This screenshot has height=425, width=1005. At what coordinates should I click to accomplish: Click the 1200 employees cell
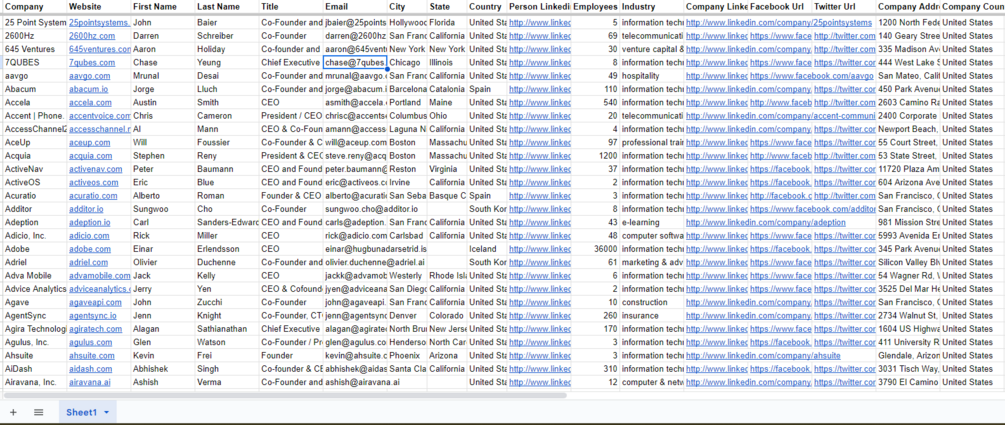pos(595,156)
